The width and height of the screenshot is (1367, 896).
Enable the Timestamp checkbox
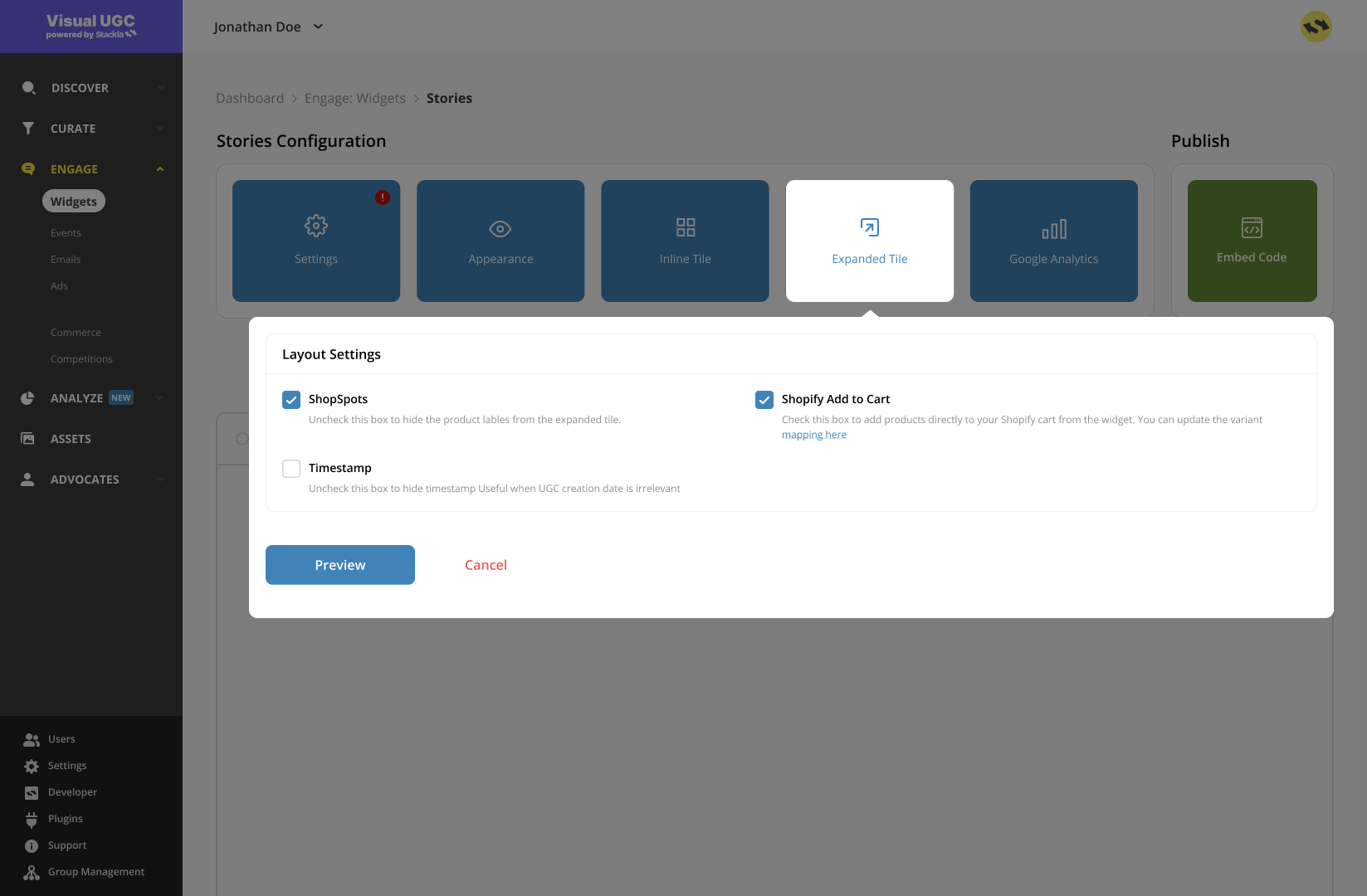tap(291, 469)
